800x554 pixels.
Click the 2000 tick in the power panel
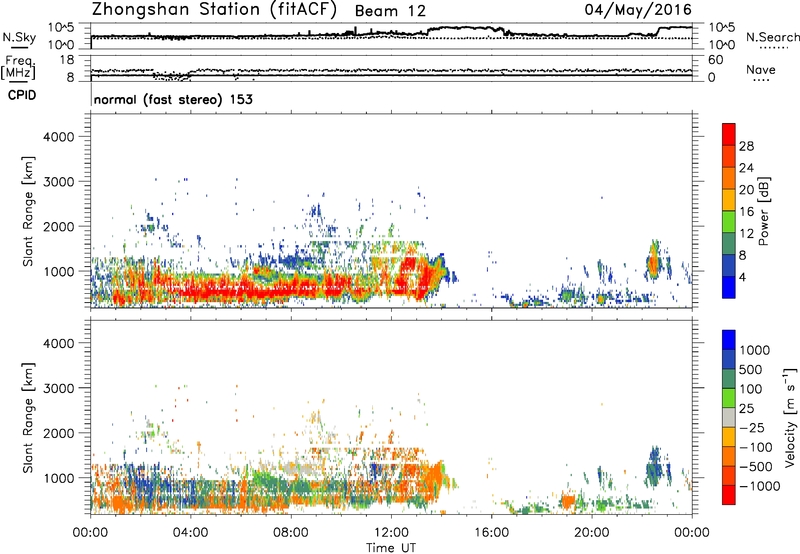click(58, 226)
